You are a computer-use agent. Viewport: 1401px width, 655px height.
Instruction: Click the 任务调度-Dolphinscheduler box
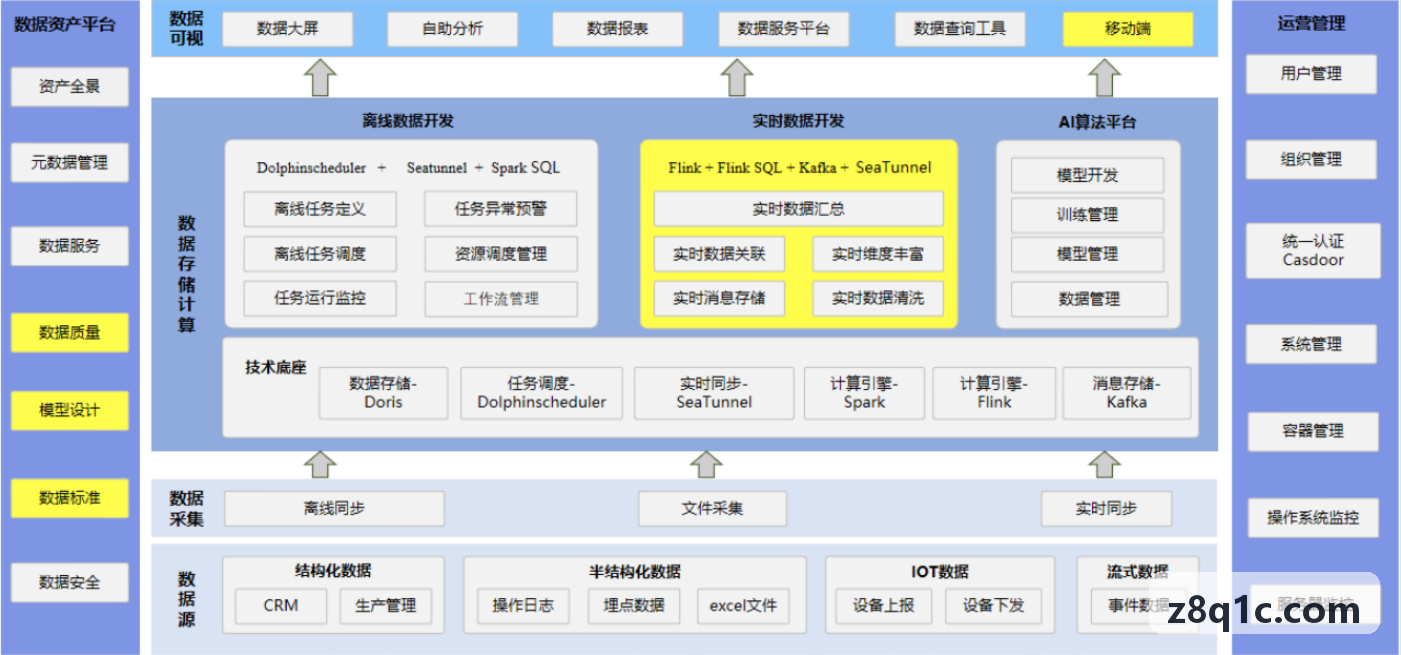point(541,393)
